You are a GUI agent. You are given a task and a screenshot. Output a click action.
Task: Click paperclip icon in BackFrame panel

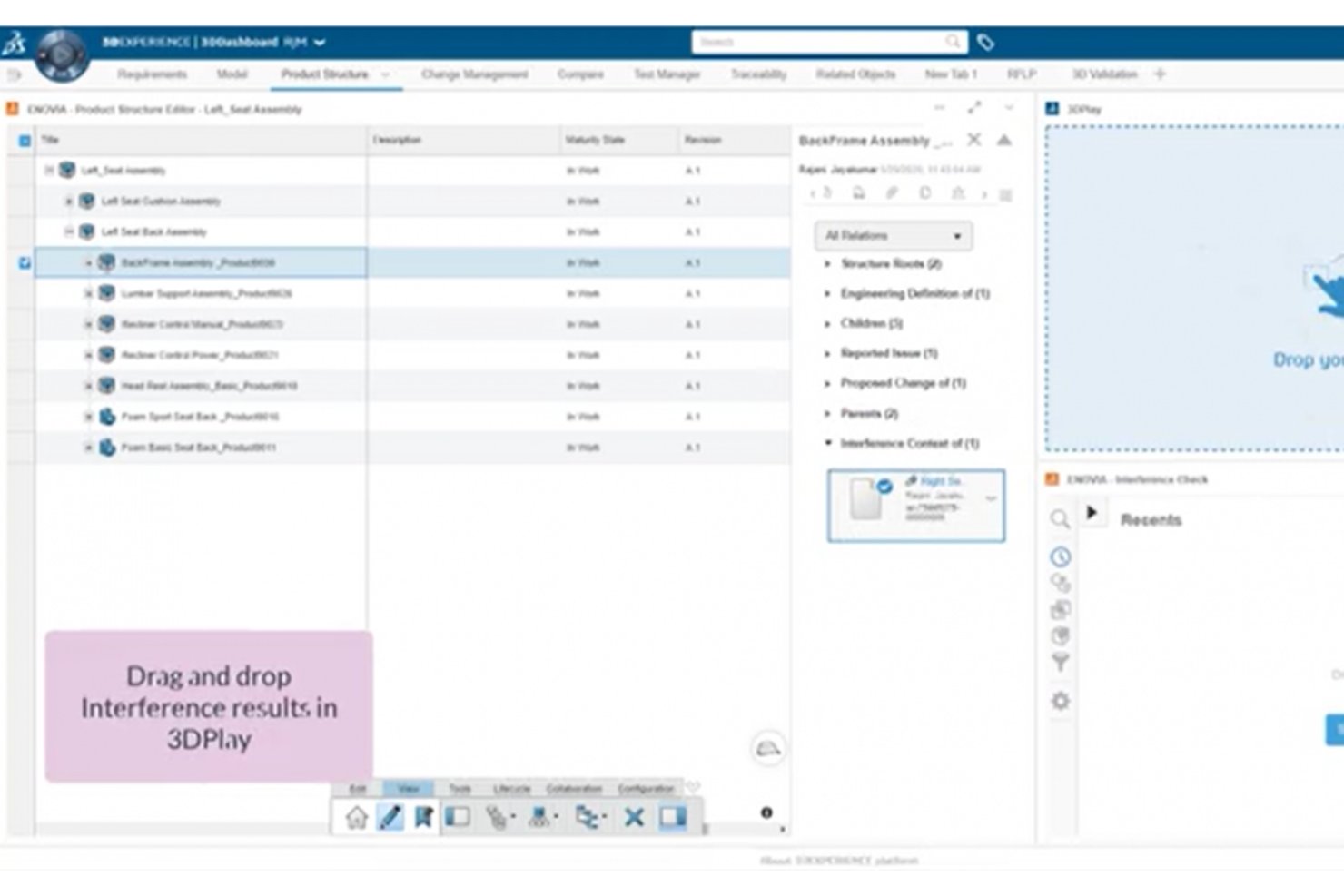(892, 193)
